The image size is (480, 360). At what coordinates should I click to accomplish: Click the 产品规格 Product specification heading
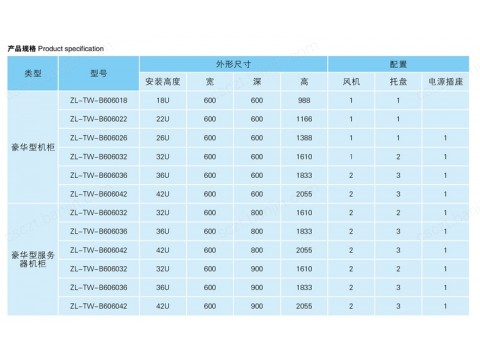tap(56, 49)
